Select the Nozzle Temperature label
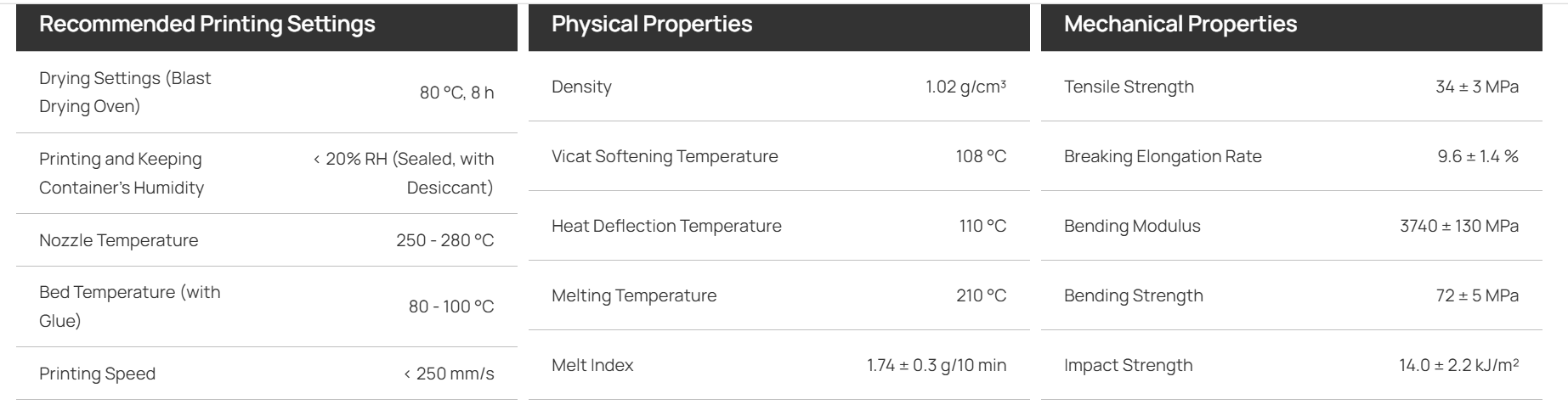Screen dimensions: 1568x416 [x=118, y=240]
